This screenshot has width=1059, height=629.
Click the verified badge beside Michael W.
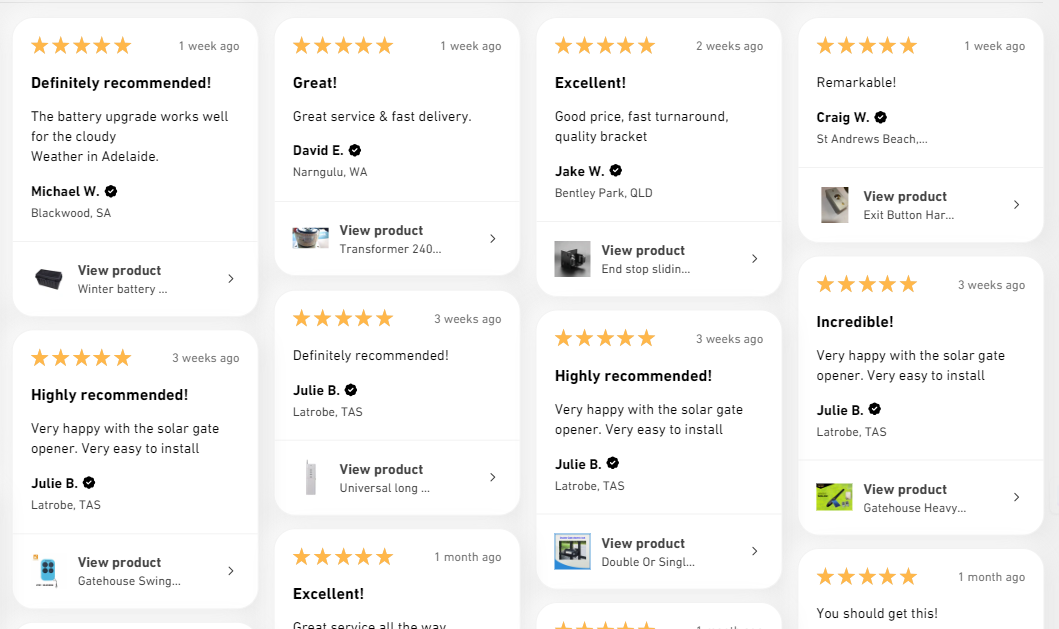[111, 191]
